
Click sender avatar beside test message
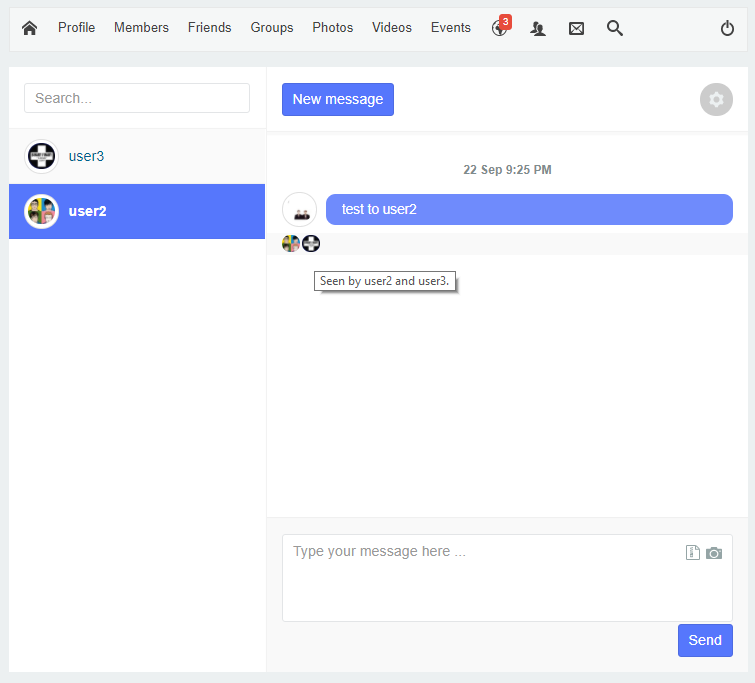point(300,210)
